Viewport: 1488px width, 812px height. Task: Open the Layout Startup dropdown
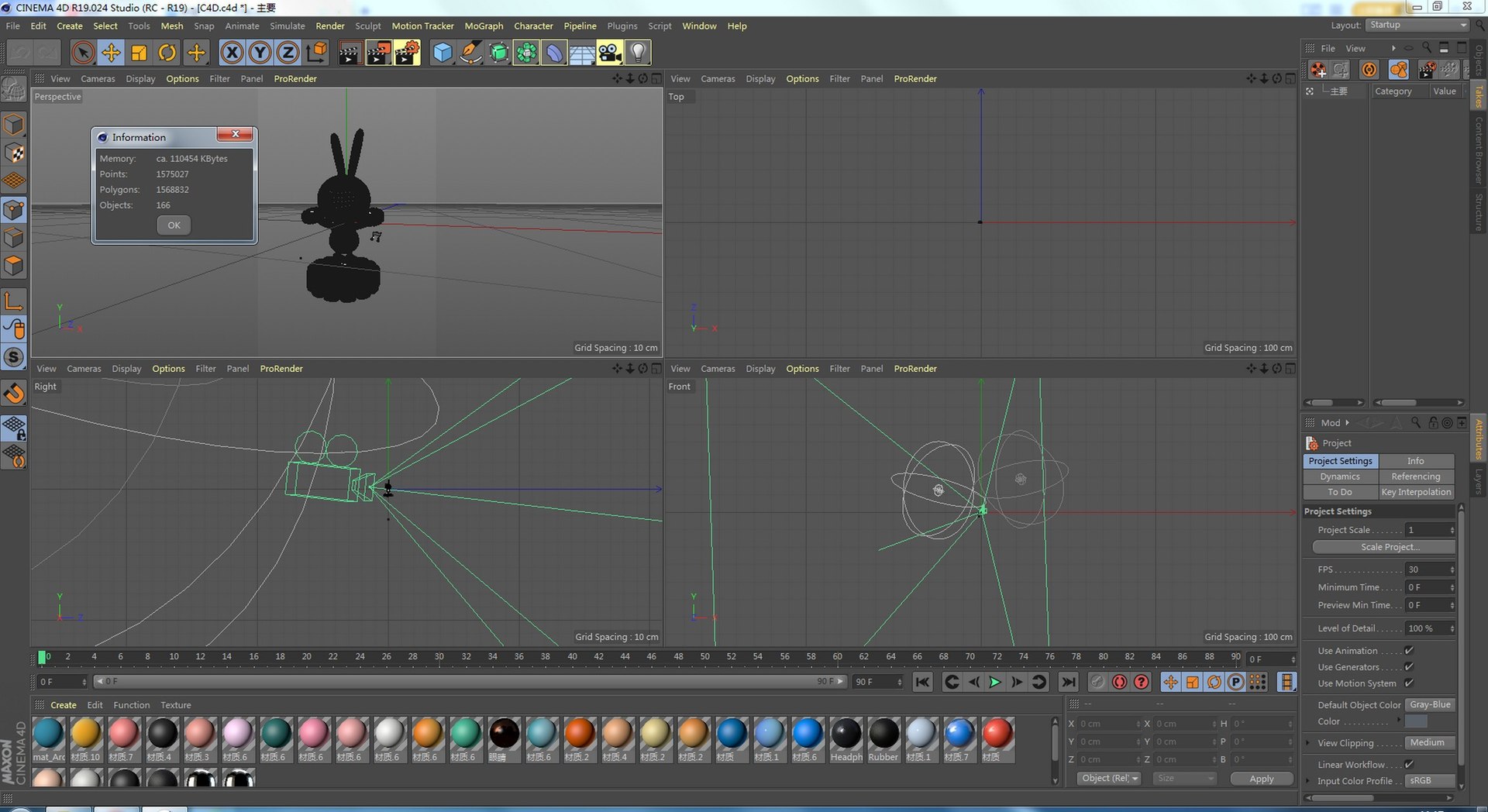tap(1417, 26)
